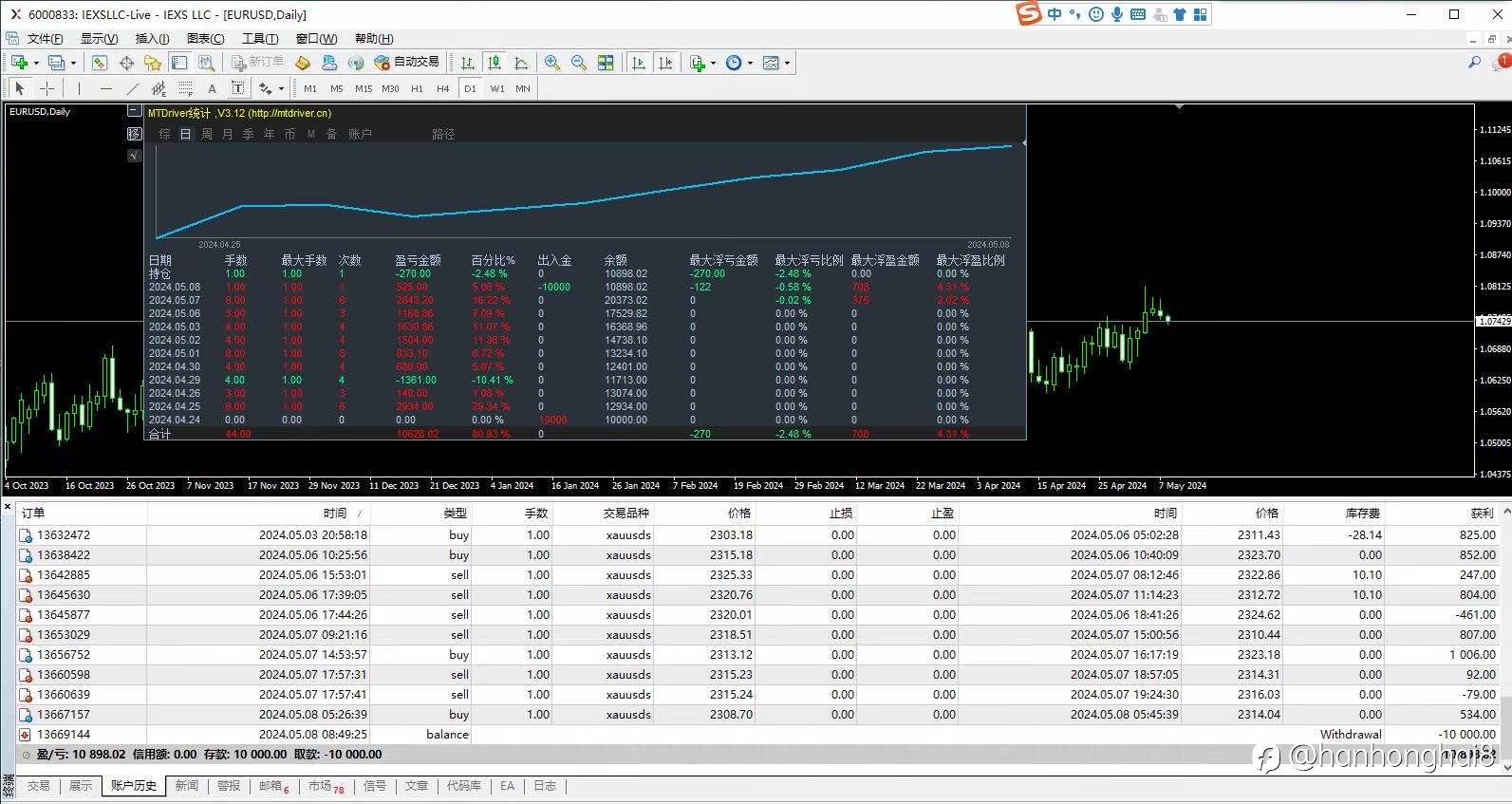Image resolution: width=1512 pixels, height=804 pixels.
Task: Click the Zoom Out magnifier icon
Action: click(578, 63)
